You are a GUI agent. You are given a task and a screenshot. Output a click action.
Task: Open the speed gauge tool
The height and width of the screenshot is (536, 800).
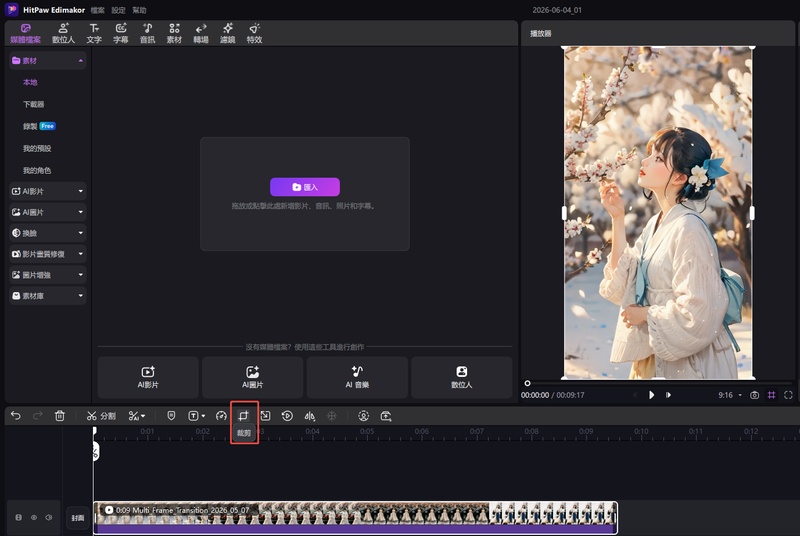[221, 416]
